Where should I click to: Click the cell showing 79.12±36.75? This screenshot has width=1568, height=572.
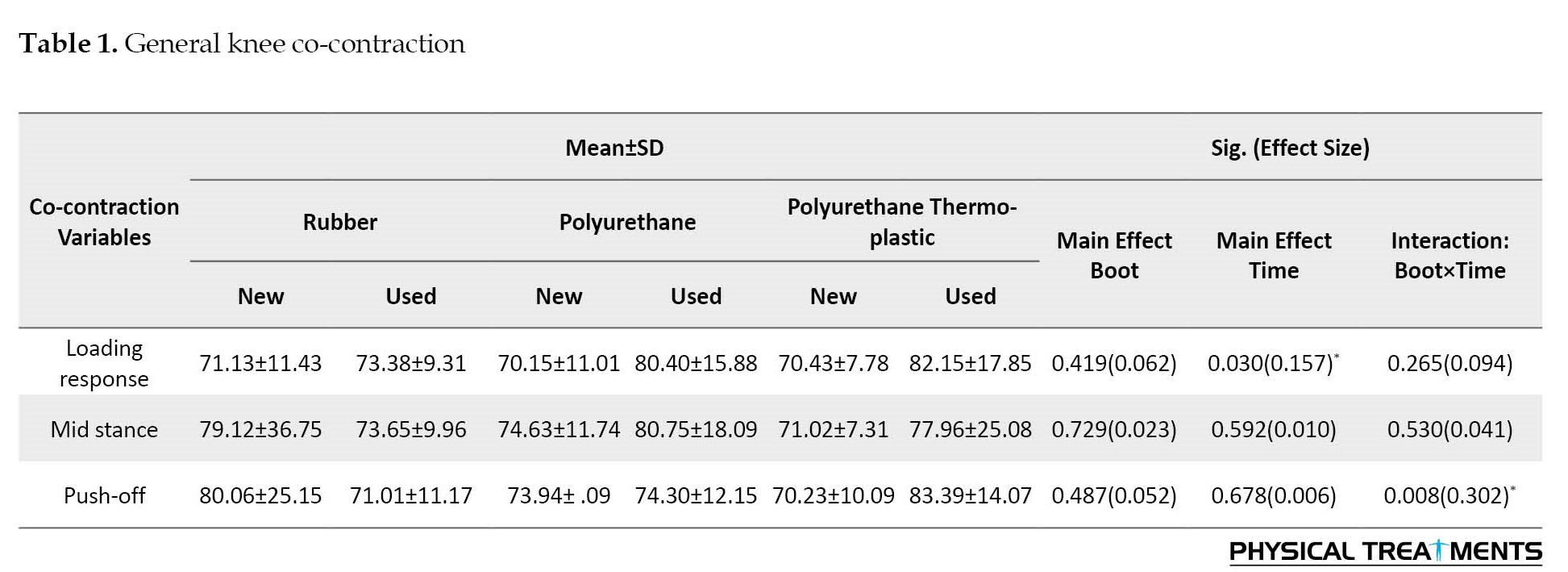[x=260, y=429]
